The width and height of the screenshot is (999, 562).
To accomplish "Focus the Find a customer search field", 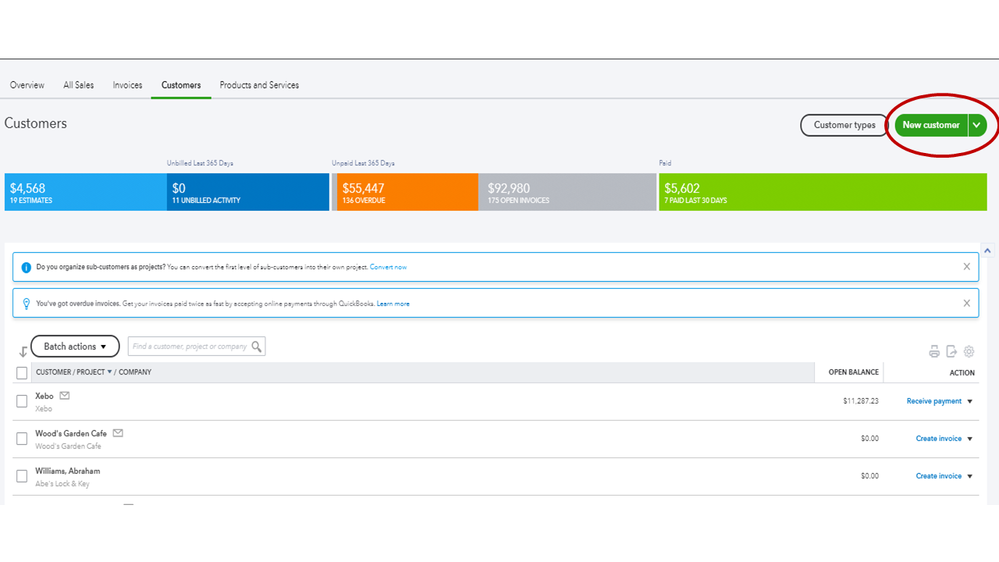I will click(x=188, y=347).
